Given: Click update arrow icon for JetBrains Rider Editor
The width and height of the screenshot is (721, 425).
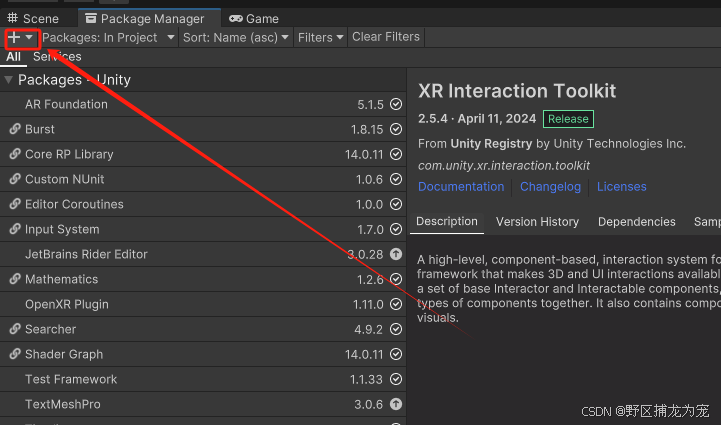Looking at the screenshot, I should [396, 254].
